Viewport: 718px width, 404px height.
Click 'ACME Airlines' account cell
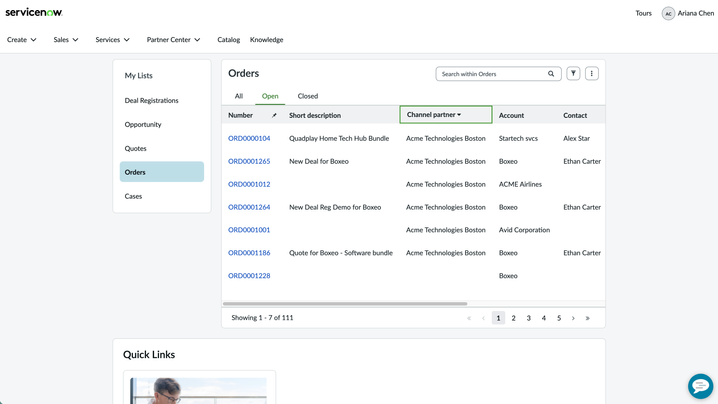click(x=520, y=184)
